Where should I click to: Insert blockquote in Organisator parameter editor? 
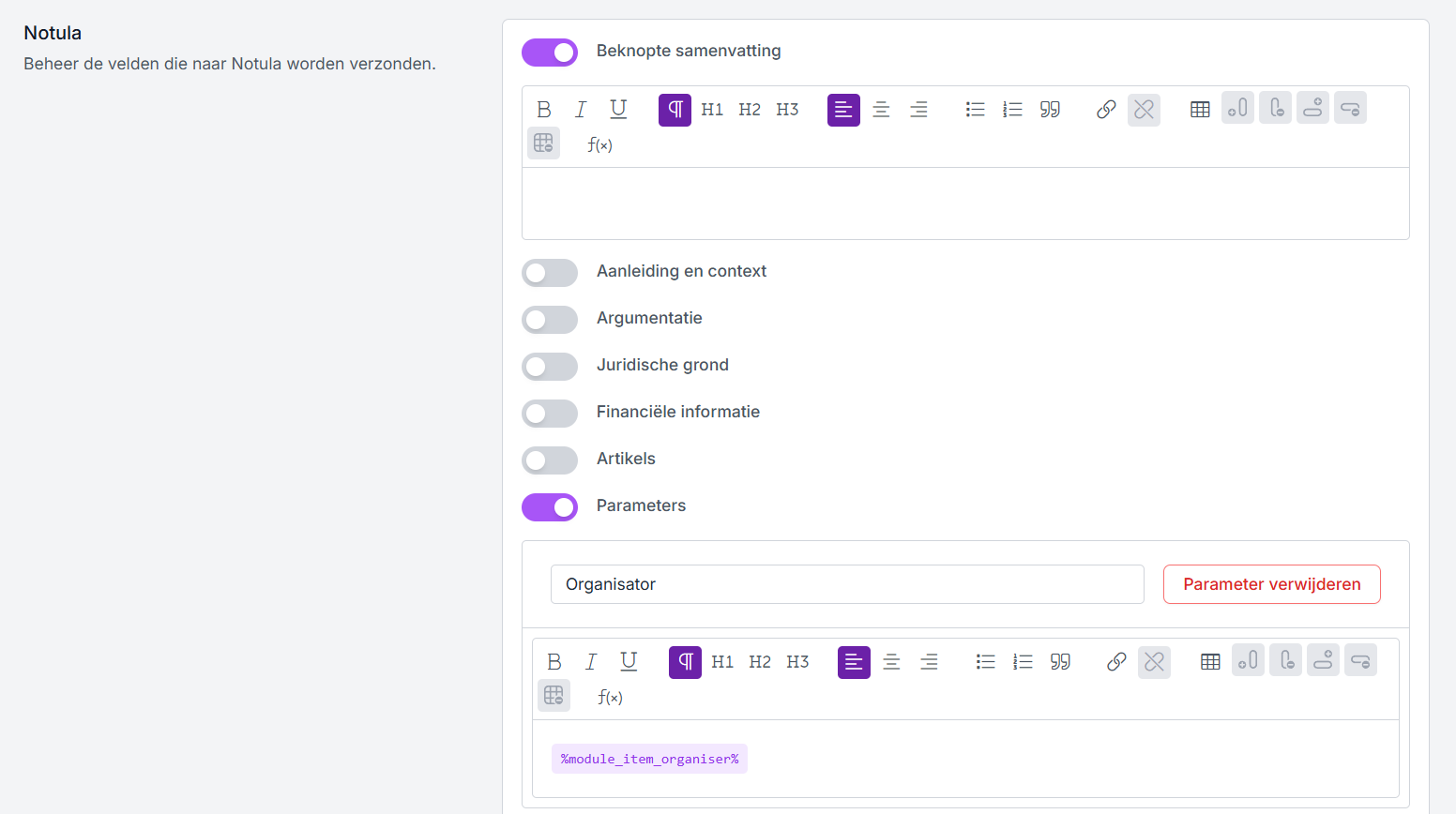(1060, 662)
